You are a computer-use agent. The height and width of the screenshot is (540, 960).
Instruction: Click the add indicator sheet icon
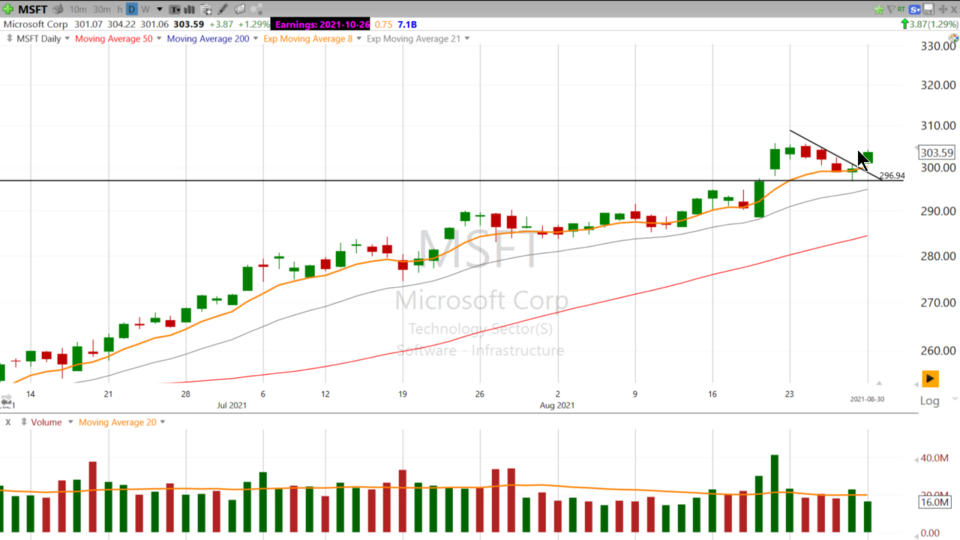pyautogui.click(x=206, y=9)
